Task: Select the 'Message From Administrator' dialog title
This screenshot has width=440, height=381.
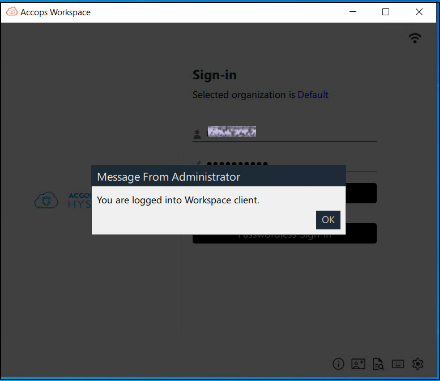Action: pyautogui.click(x=168, y=177)
